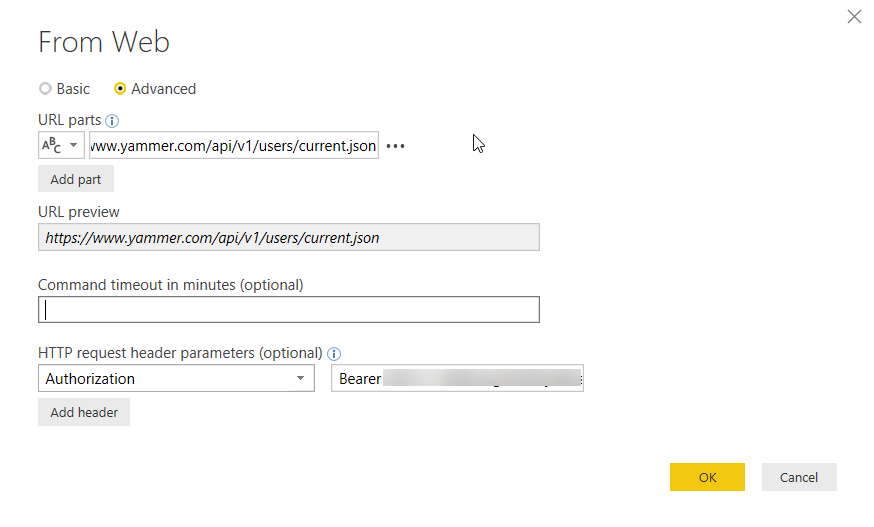Screen dimensions: 874x527
Task: Click the From Web dialog title
Action: pos(104,42)
